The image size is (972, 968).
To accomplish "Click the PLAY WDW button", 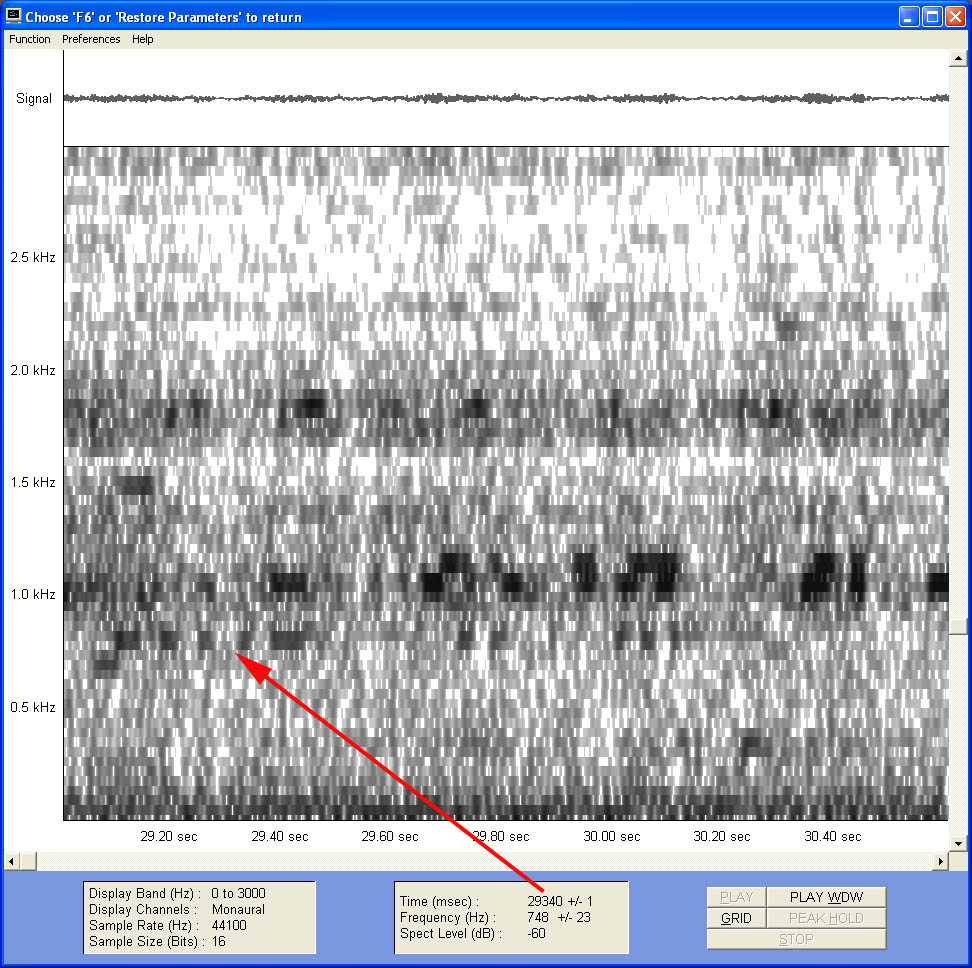I will (x=826, y=897).
